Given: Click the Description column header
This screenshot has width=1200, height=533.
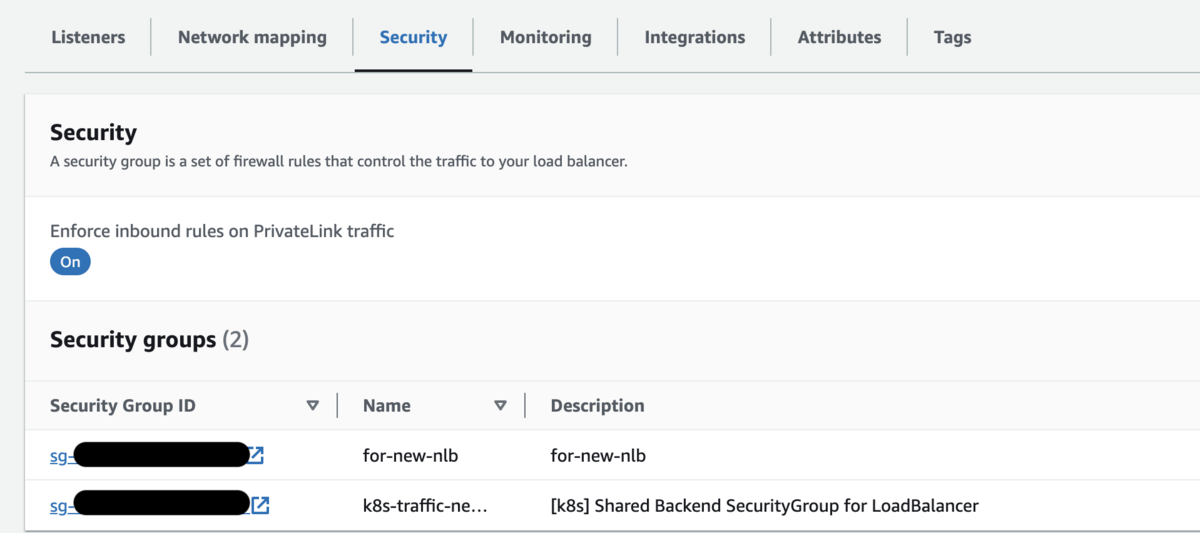Looking at the screenshot, I should [x=598, y=405].
